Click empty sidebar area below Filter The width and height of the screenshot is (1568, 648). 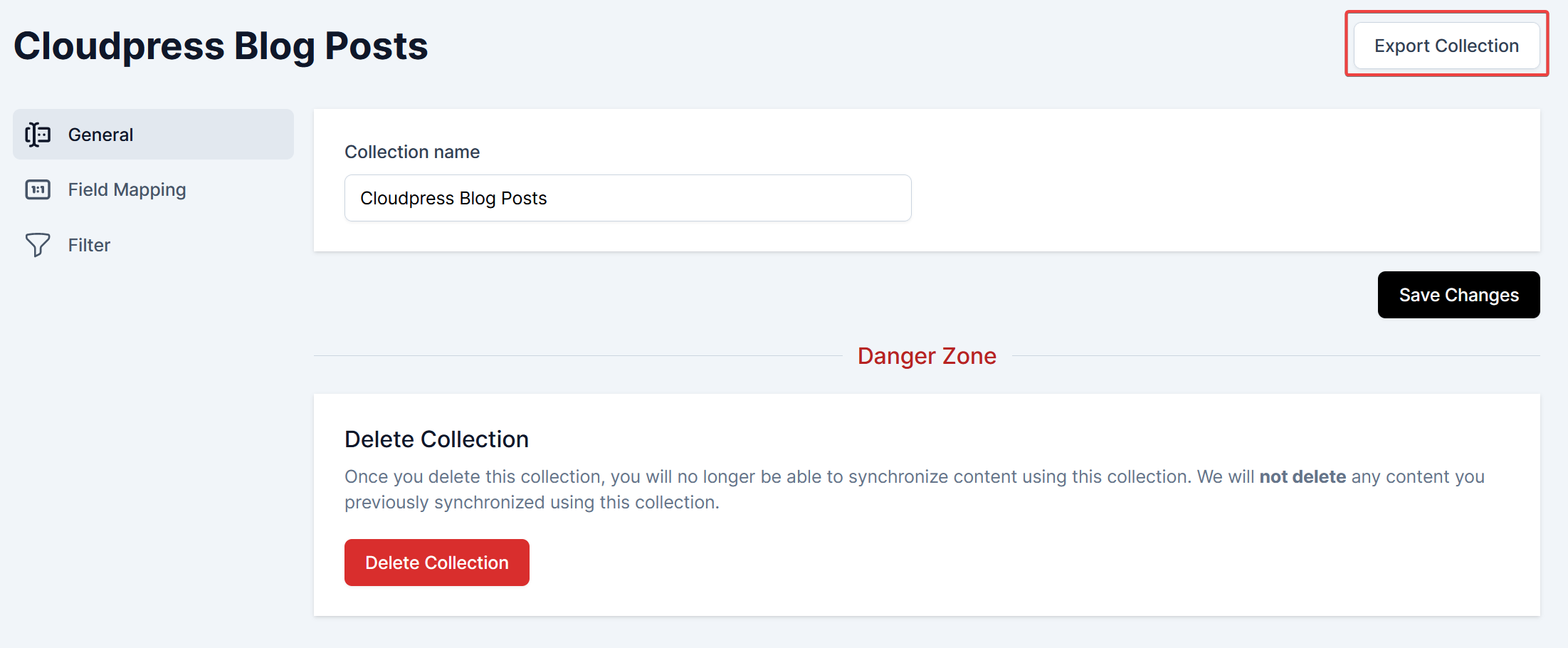[x=153, y=427]
